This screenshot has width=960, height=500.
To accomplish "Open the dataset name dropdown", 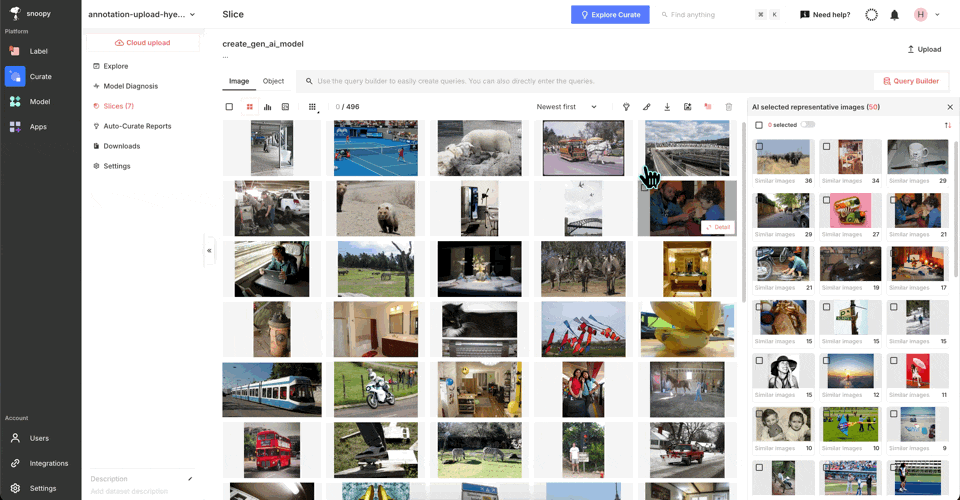I will click(x=141, y=14).
